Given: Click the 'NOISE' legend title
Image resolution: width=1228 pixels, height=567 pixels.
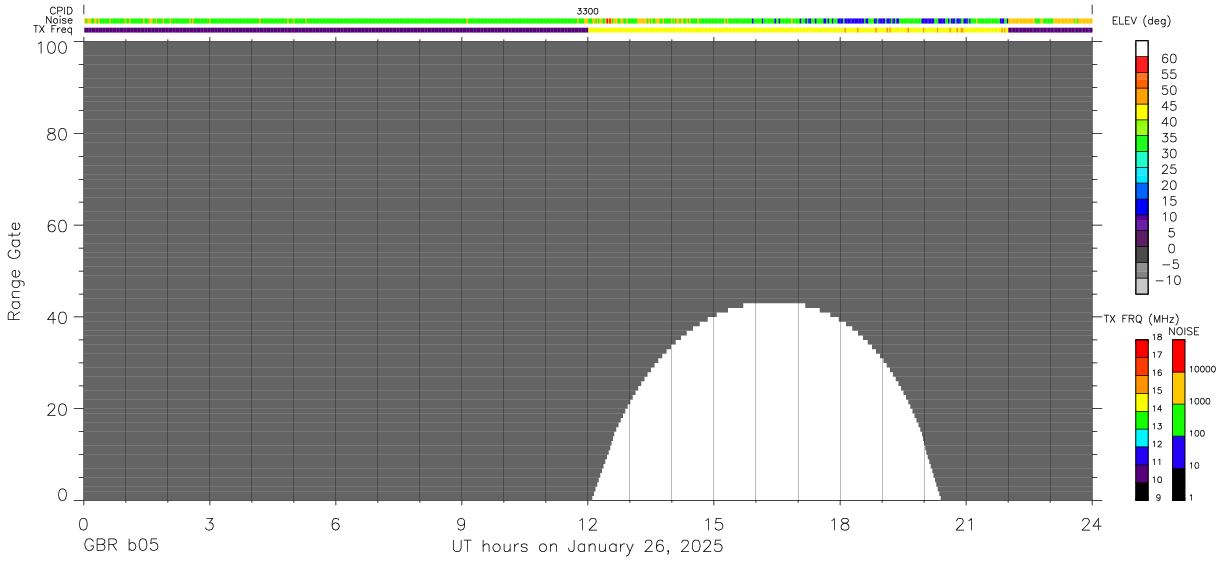Looking at the screenshot, I should pos(1184,331).
